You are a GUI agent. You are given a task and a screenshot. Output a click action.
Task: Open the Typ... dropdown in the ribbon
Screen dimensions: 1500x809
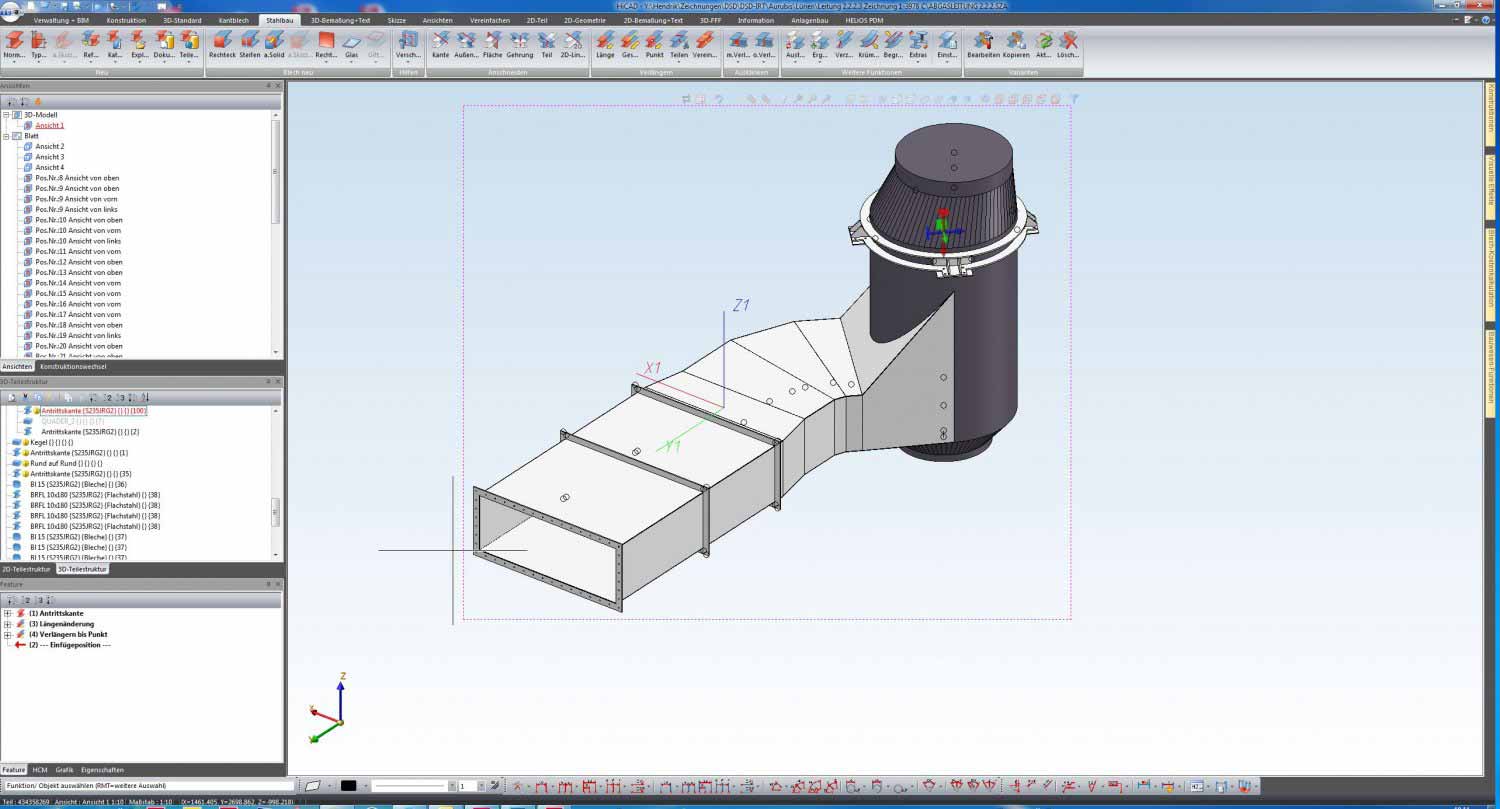[x=39, y=61]
